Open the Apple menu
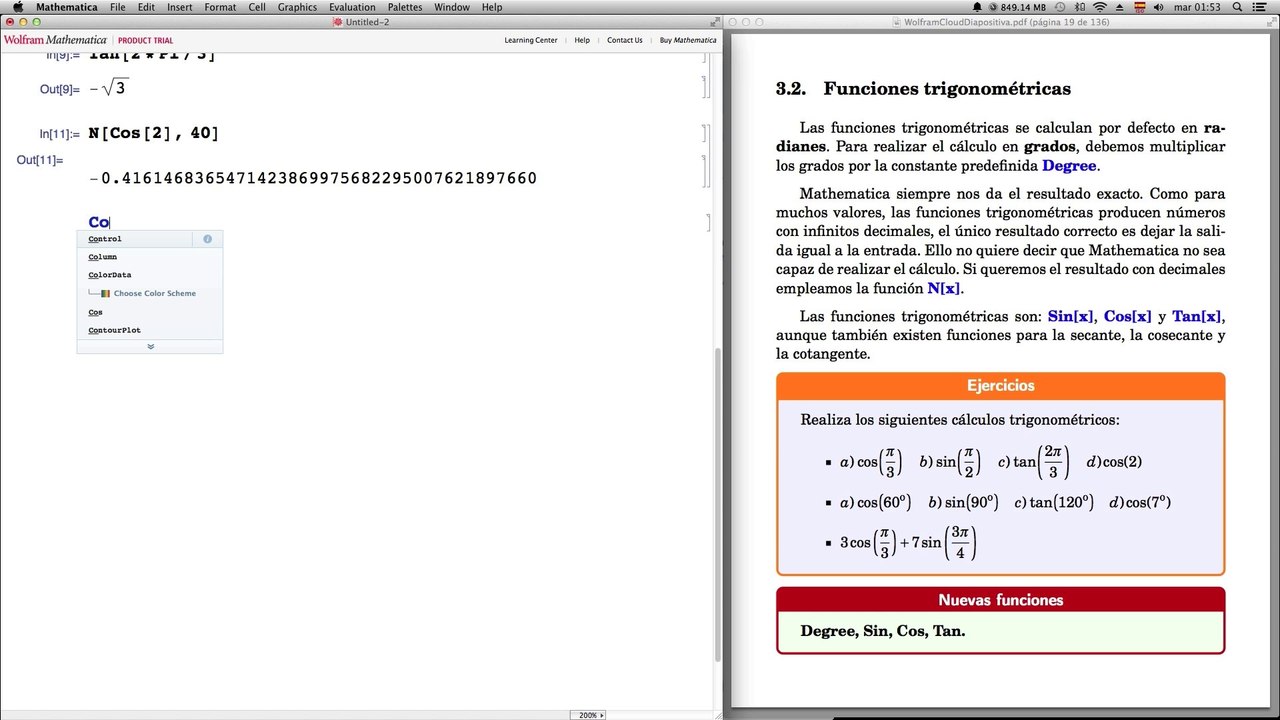This screenshot has height=720, width=1280. pyautogui.click(x=17, y=7)
